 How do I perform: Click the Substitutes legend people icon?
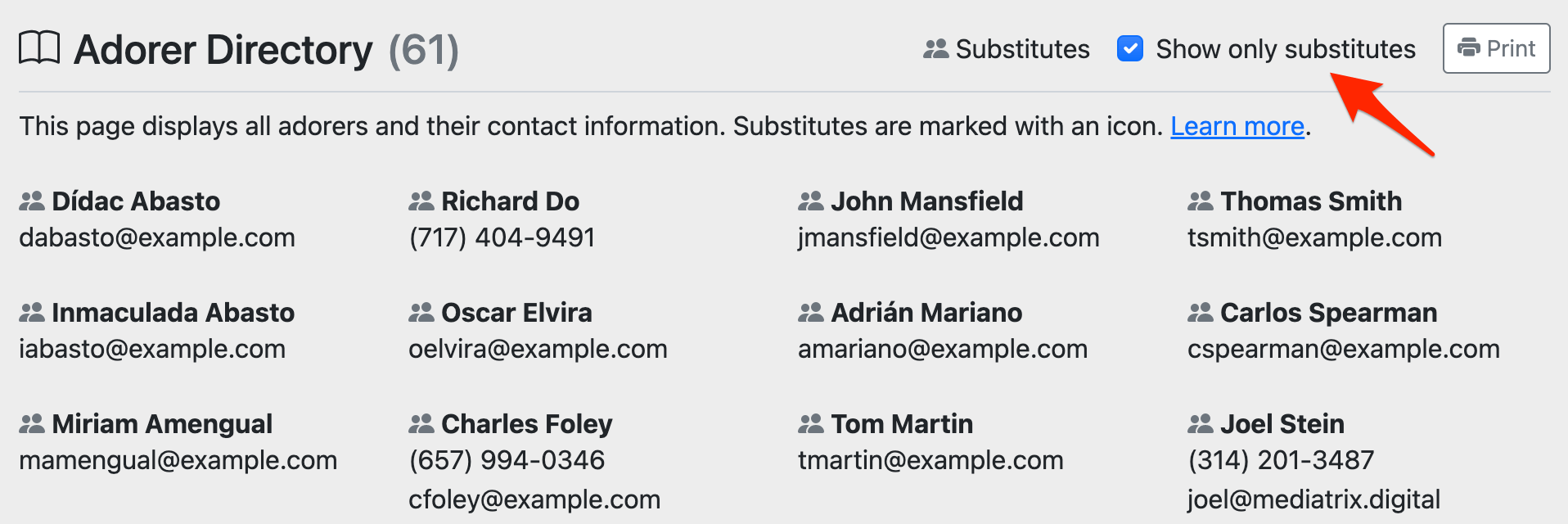point(935,49)
